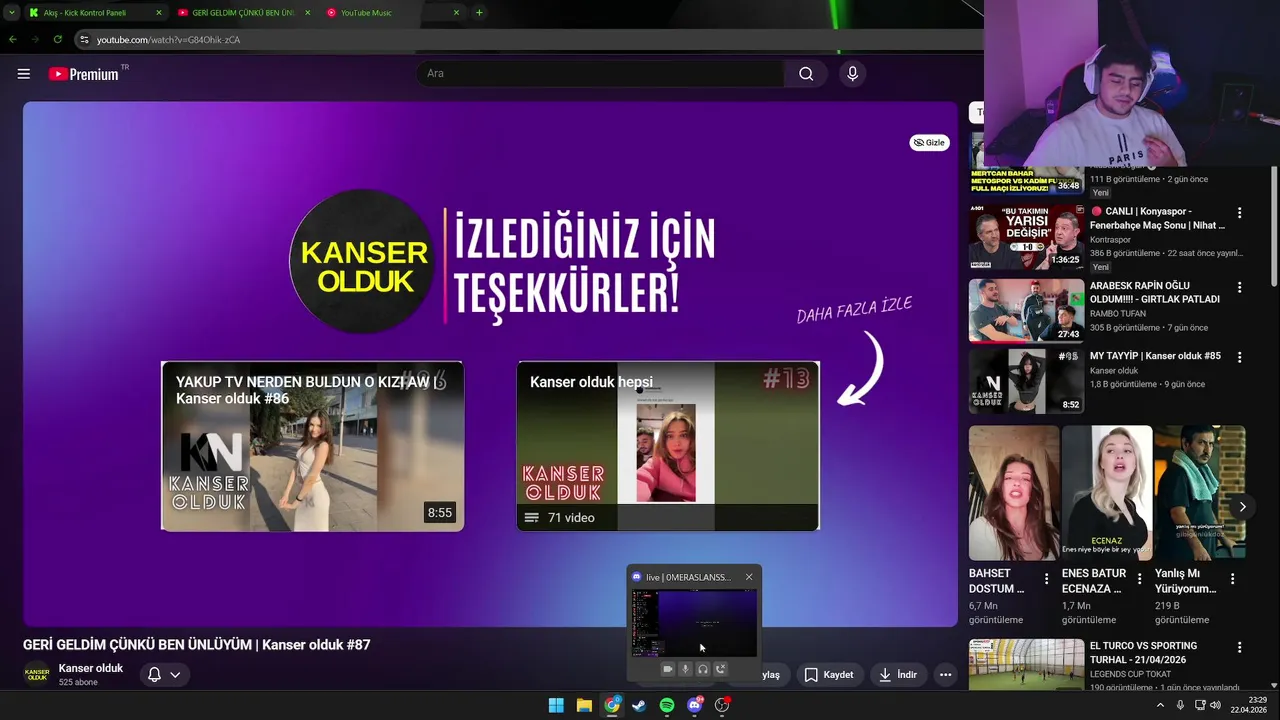
Task: Start voice search with microphone icon
Action: pyautogui.click(x=852, y=74)
